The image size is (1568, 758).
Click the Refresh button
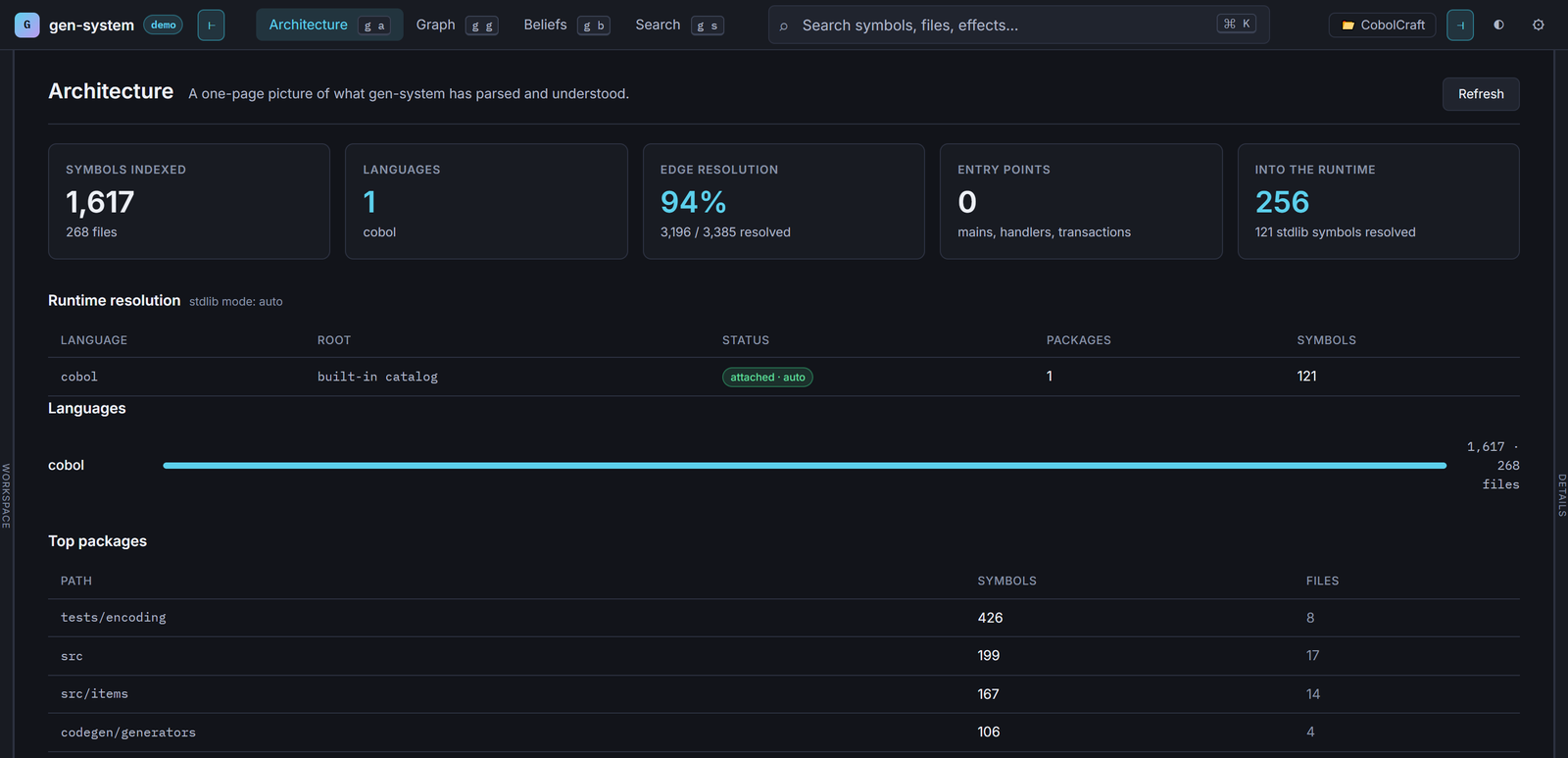1480,94
